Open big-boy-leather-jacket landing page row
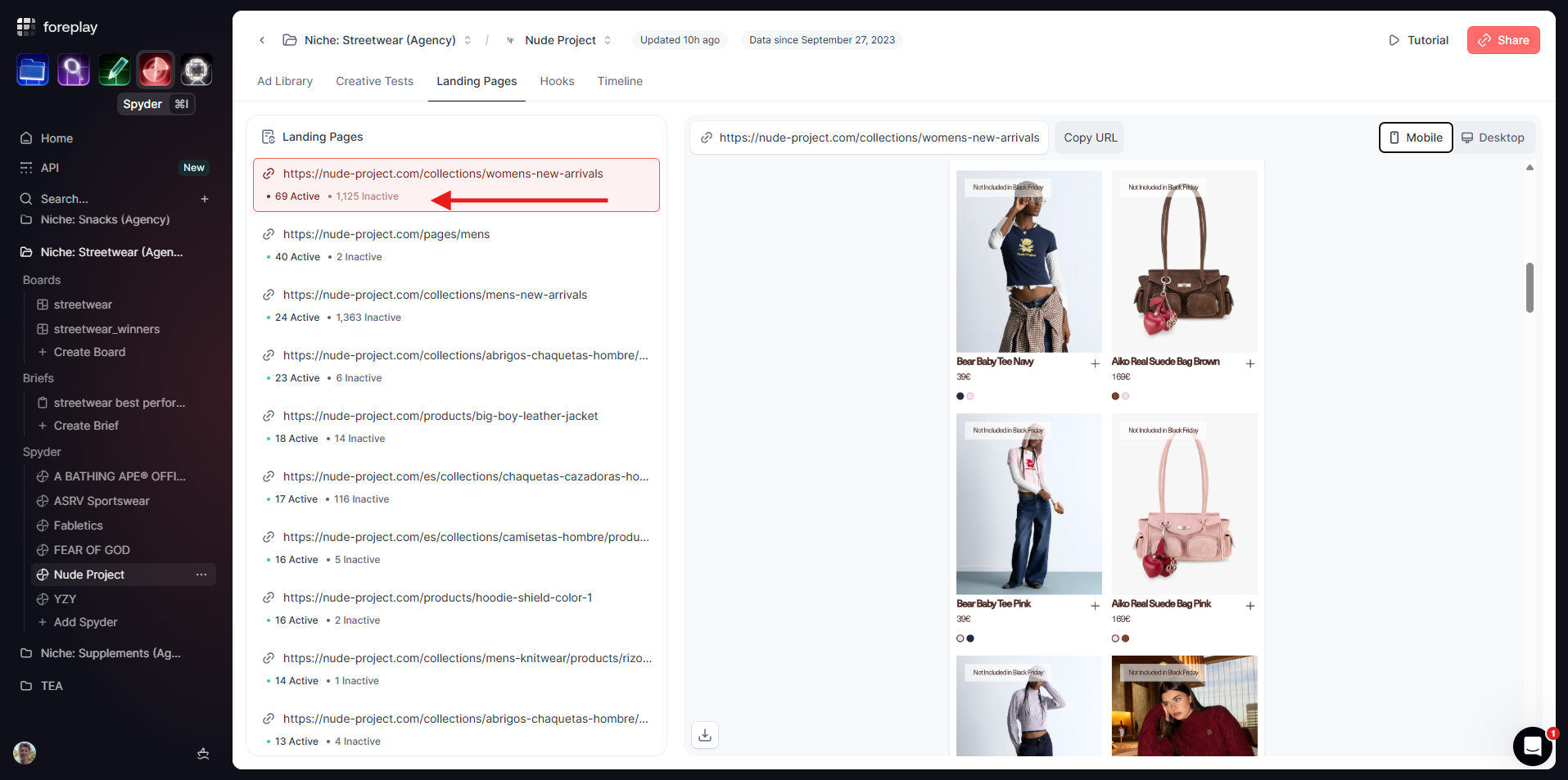Image resolution: width=1568 pixels, height=780 pixels. (x=456, y=427)
